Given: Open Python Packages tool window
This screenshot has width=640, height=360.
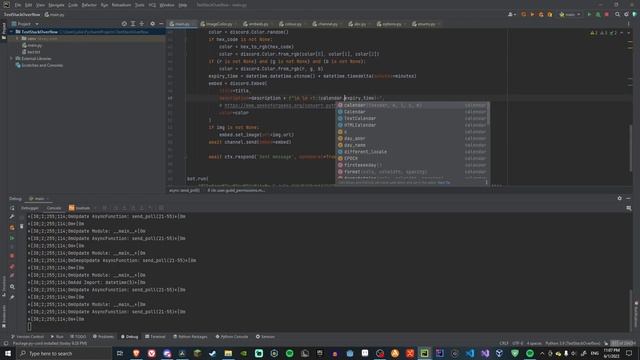Looking at the screenshot, I should (x=190, y=337).
